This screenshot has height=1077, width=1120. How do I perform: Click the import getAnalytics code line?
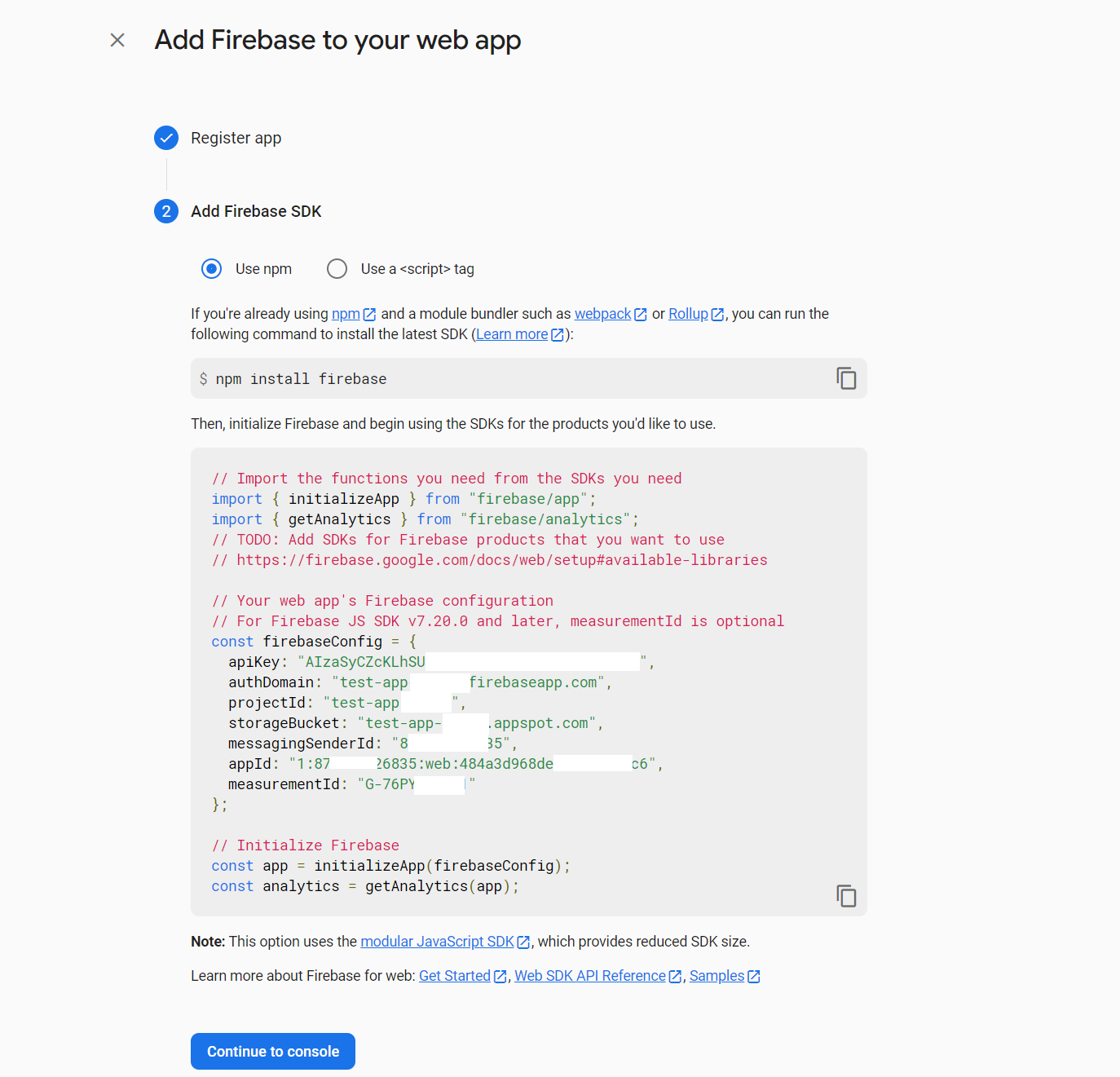tap(426, 519)
